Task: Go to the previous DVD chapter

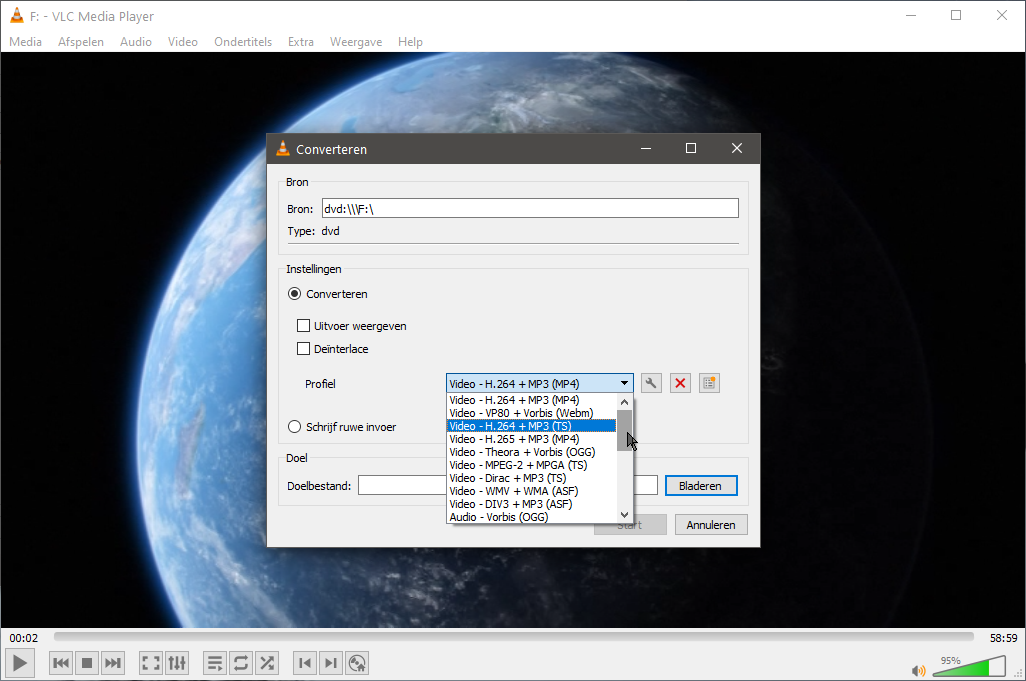Action: 305,663
